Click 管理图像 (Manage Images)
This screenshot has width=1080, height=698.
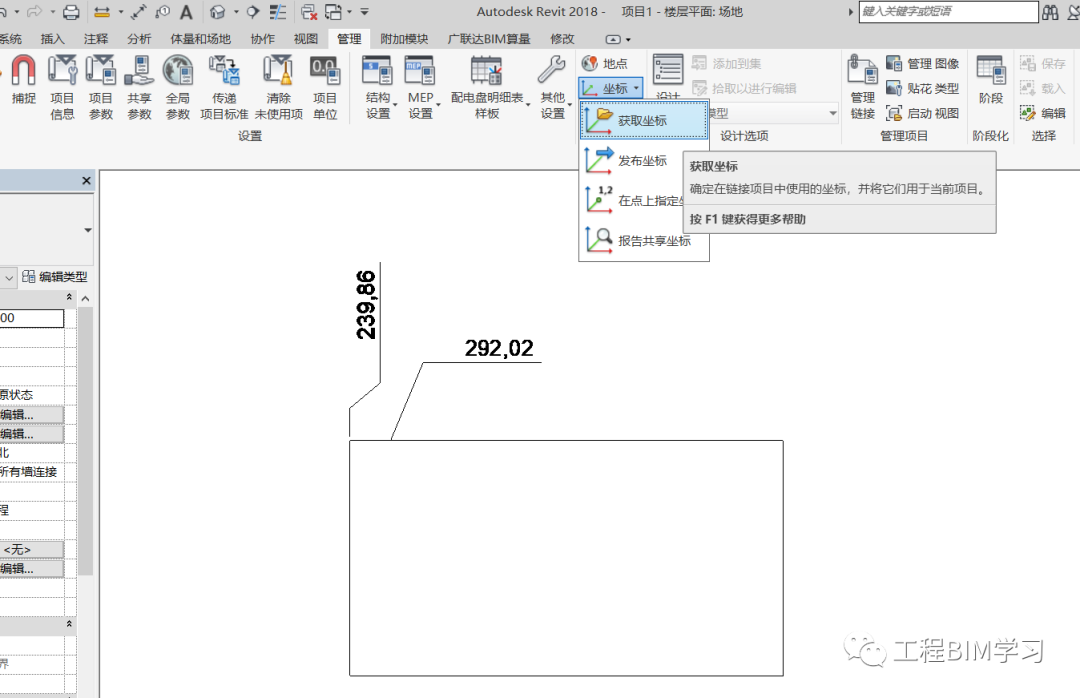(x=923, y=63)
